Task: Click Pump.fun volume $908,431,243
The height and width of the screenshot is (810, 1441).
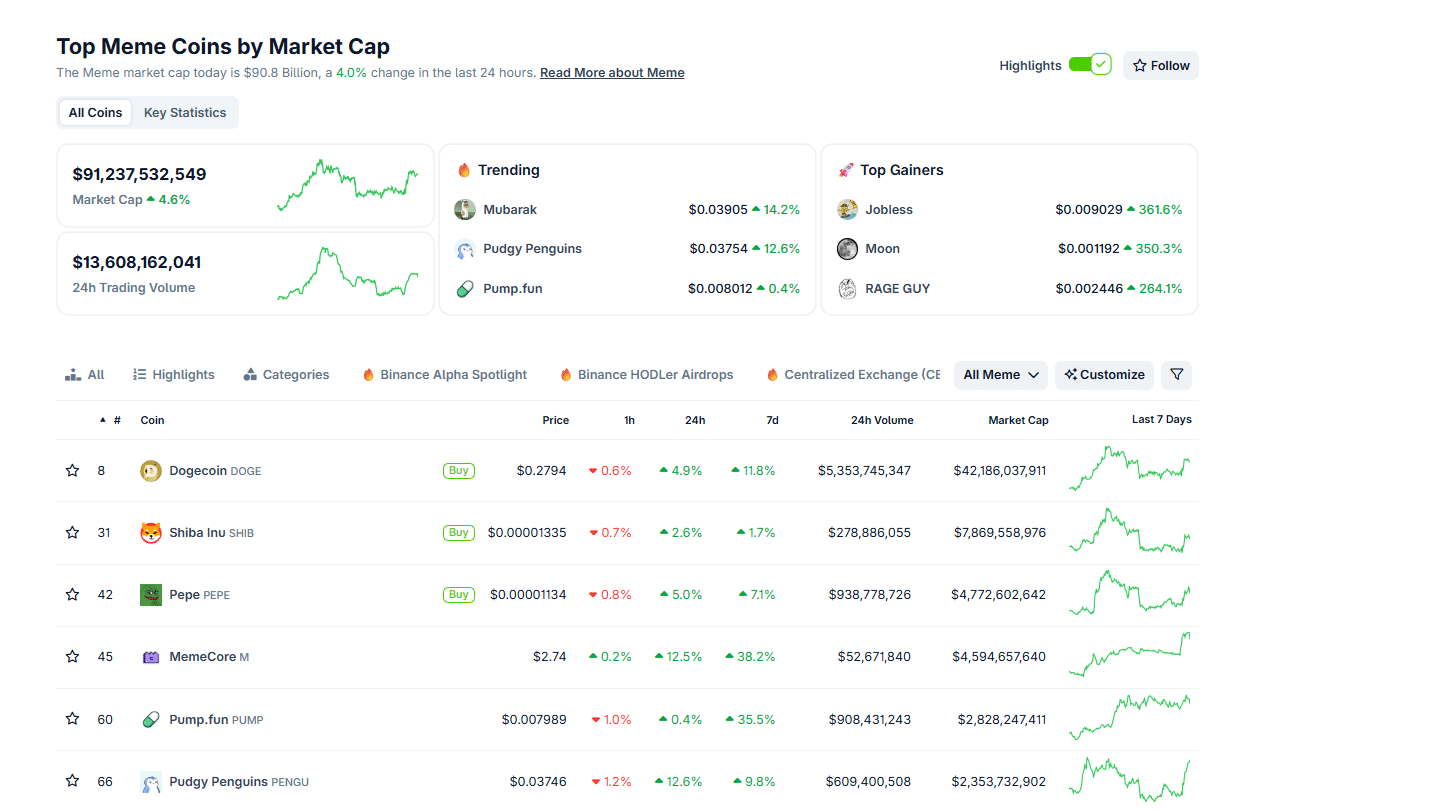Action: [870, 719]
